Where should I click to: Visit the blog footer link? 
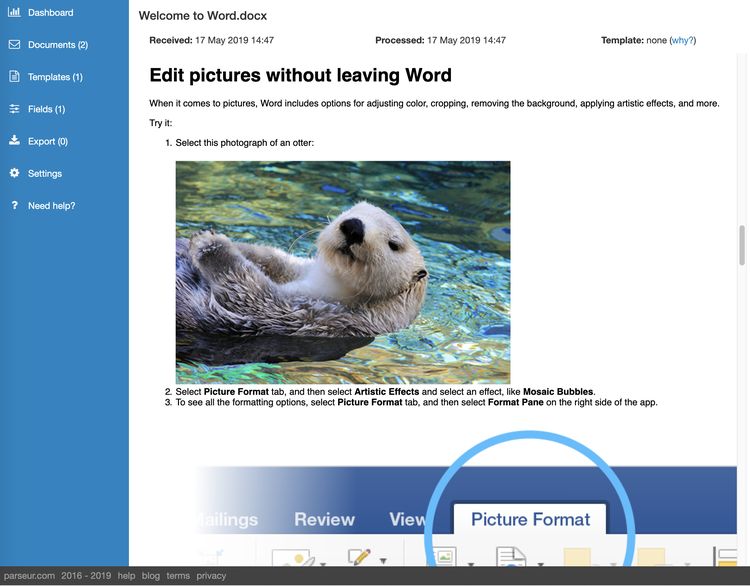tap(151, 575)
